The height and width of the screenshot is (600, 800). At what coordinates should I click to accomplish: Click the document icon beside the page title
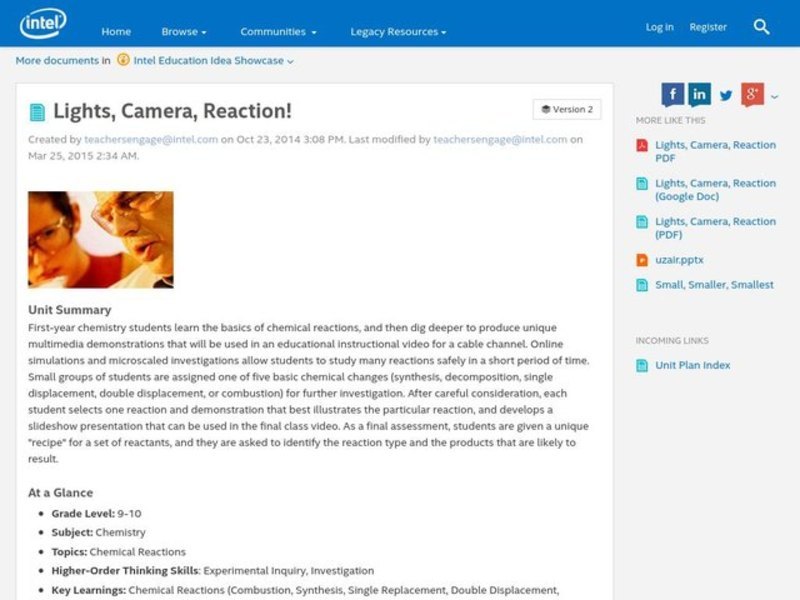click(37, 109)
